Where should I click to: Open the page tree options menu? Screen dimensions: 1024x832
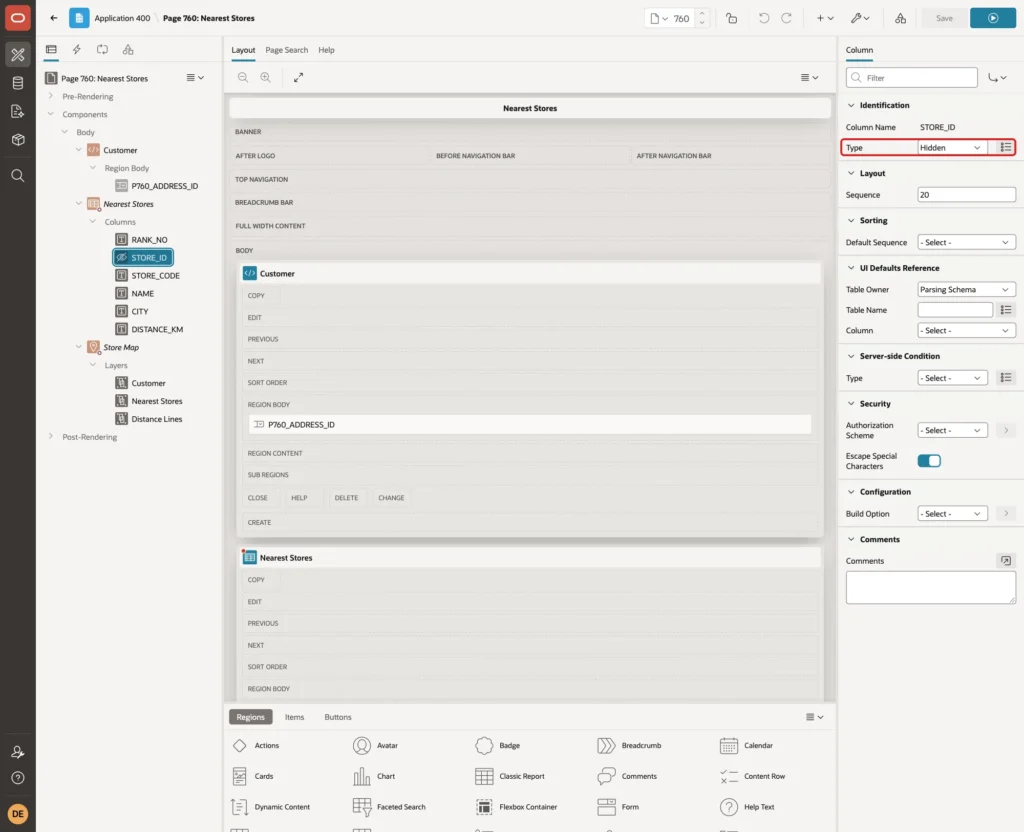pos(195,78)
